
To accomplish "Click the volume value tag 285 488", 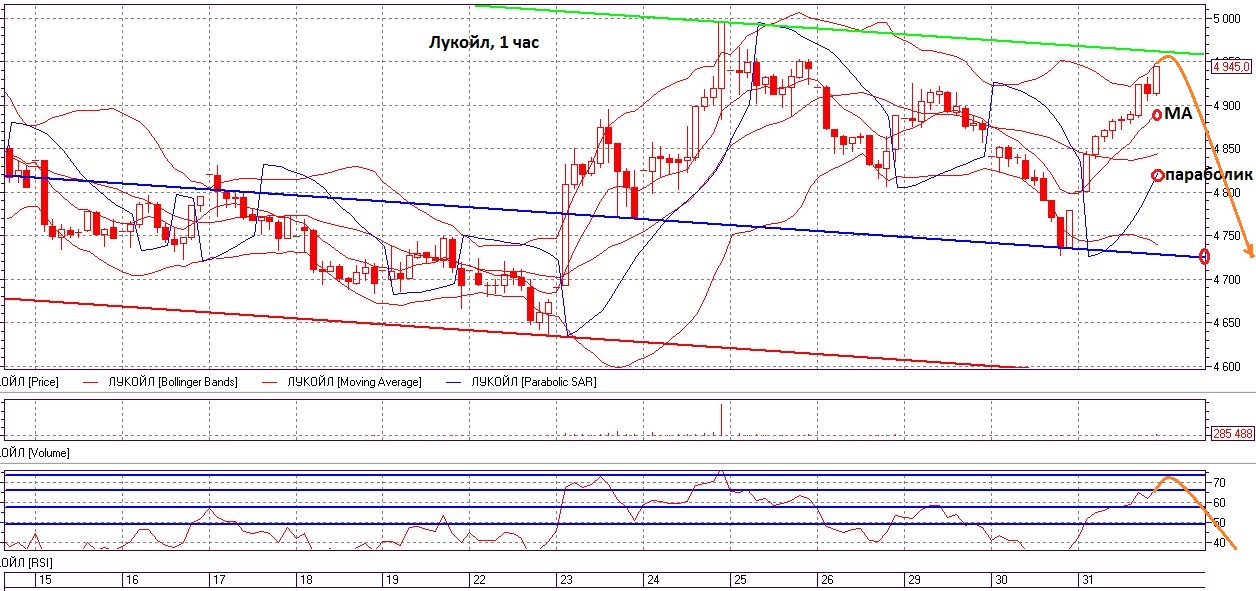I will coord(1231,433).
